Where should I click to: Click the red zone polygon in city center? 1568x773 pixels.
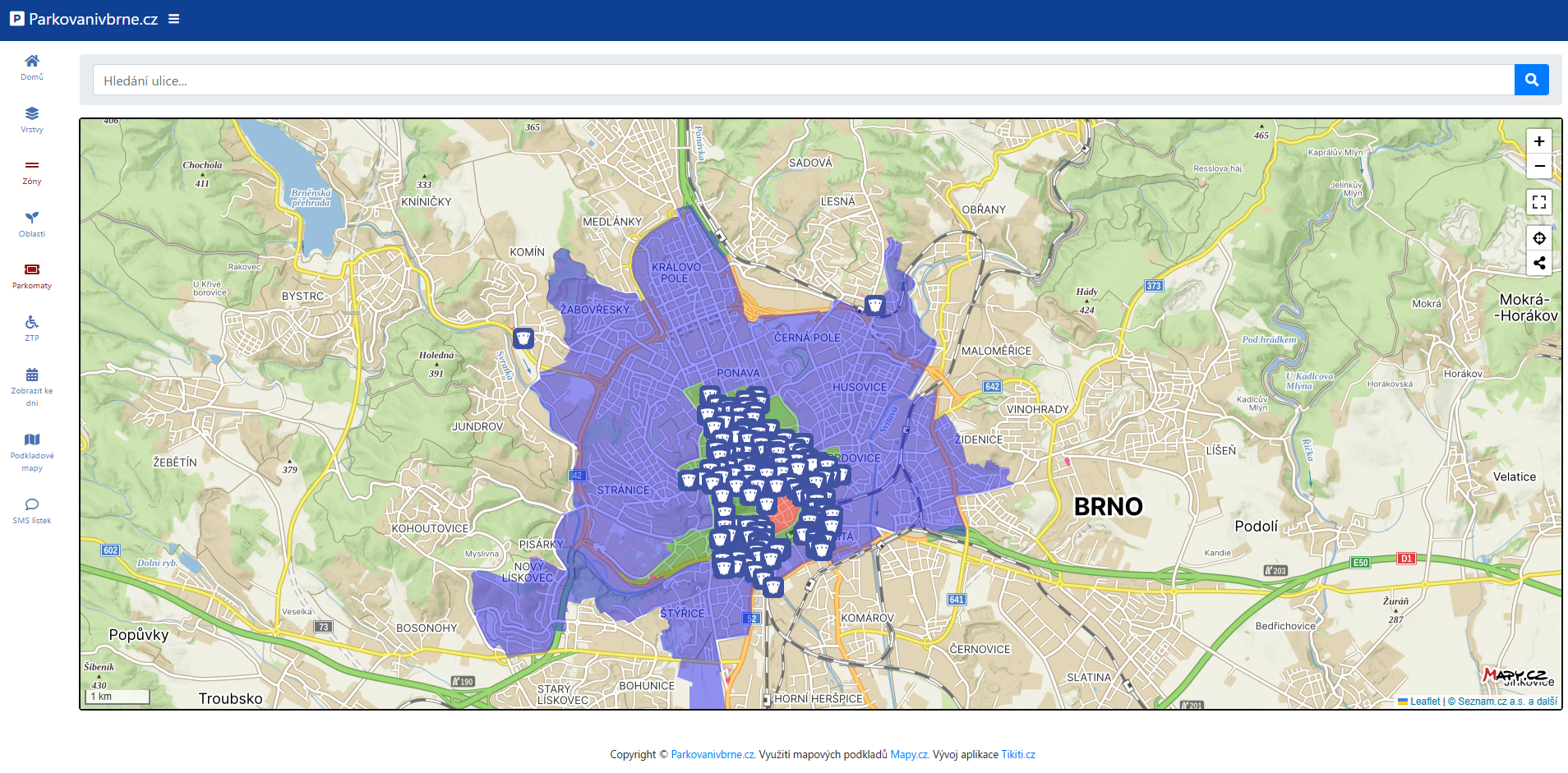click(x=784, y=516)
